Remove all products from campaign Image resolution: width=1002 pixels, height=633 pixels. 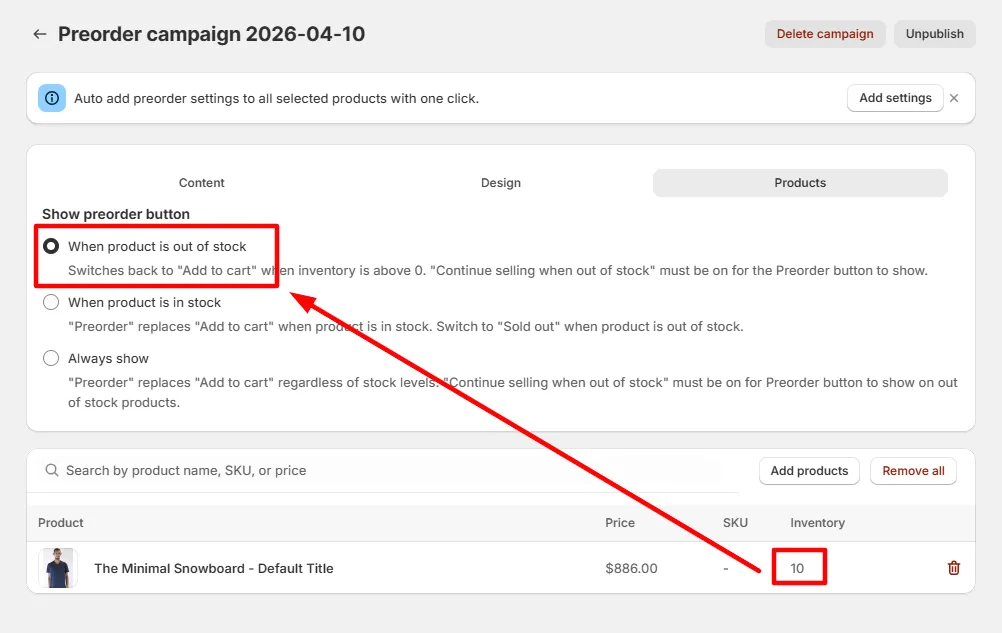[x=913, y=471]
